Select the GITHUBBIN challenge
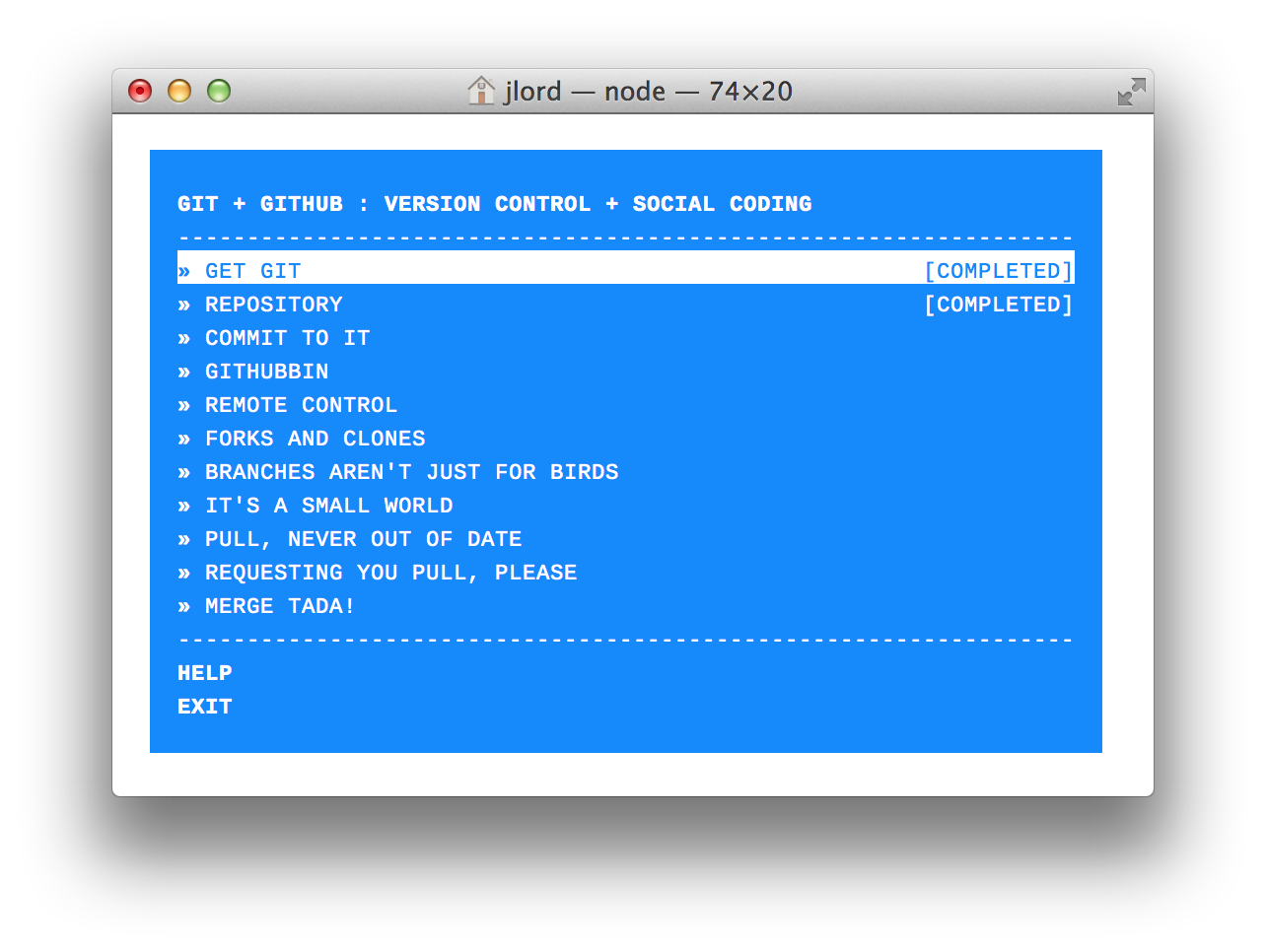 click(266, 372)
